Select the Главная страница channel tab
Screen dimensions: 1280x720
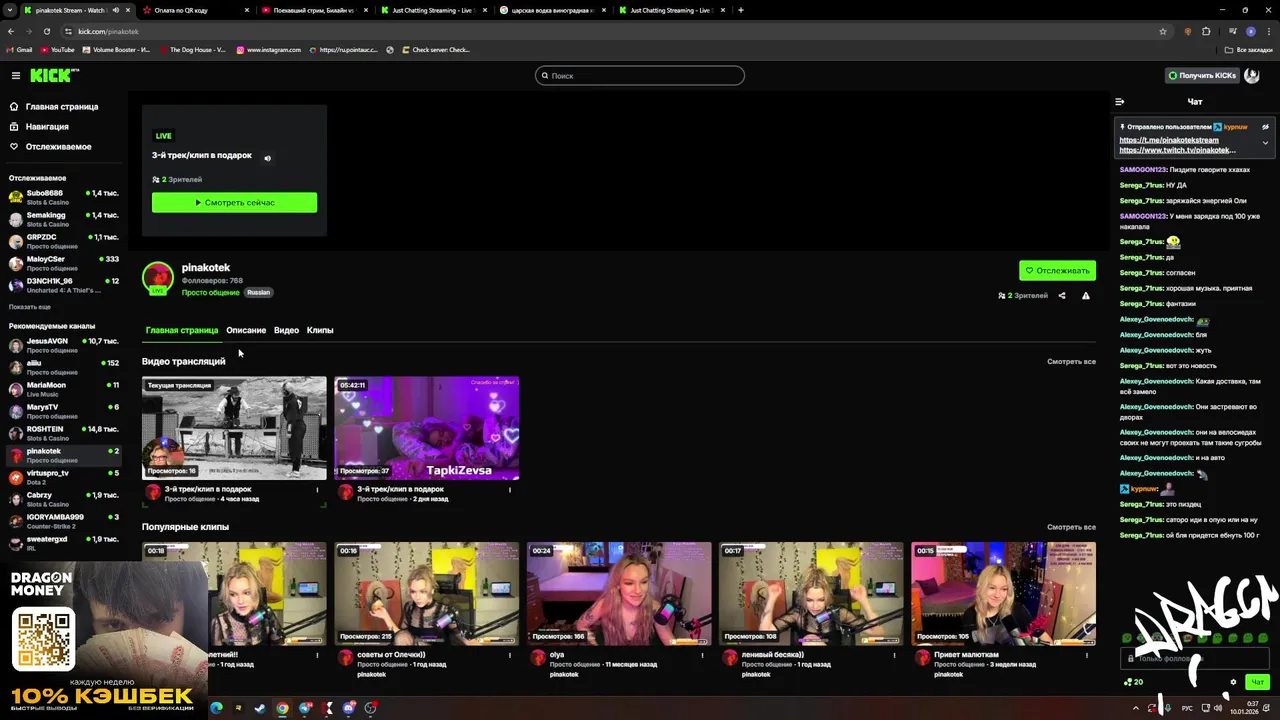click(182, 330)
